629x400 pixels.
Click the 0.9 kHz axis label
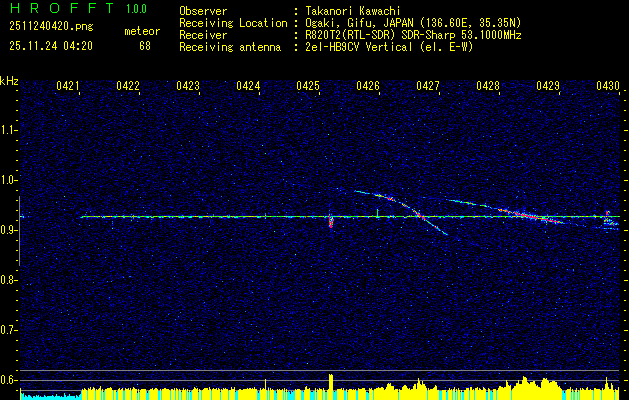tap(8, 230)
